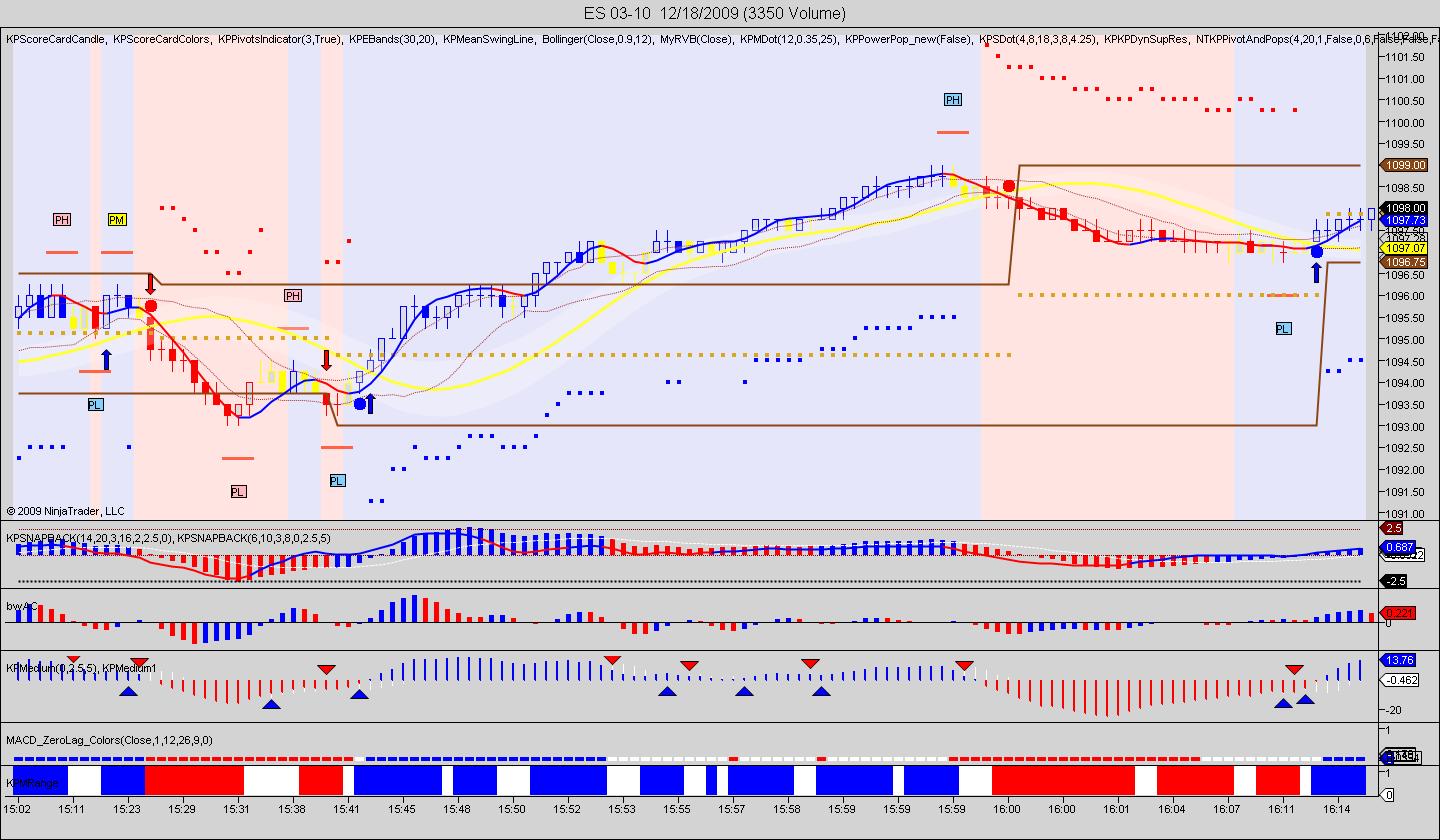Screen dimensions: 1440x840
Task: Click the red KPMDot dot near 16:00
Action: [x=1010, y=186]
